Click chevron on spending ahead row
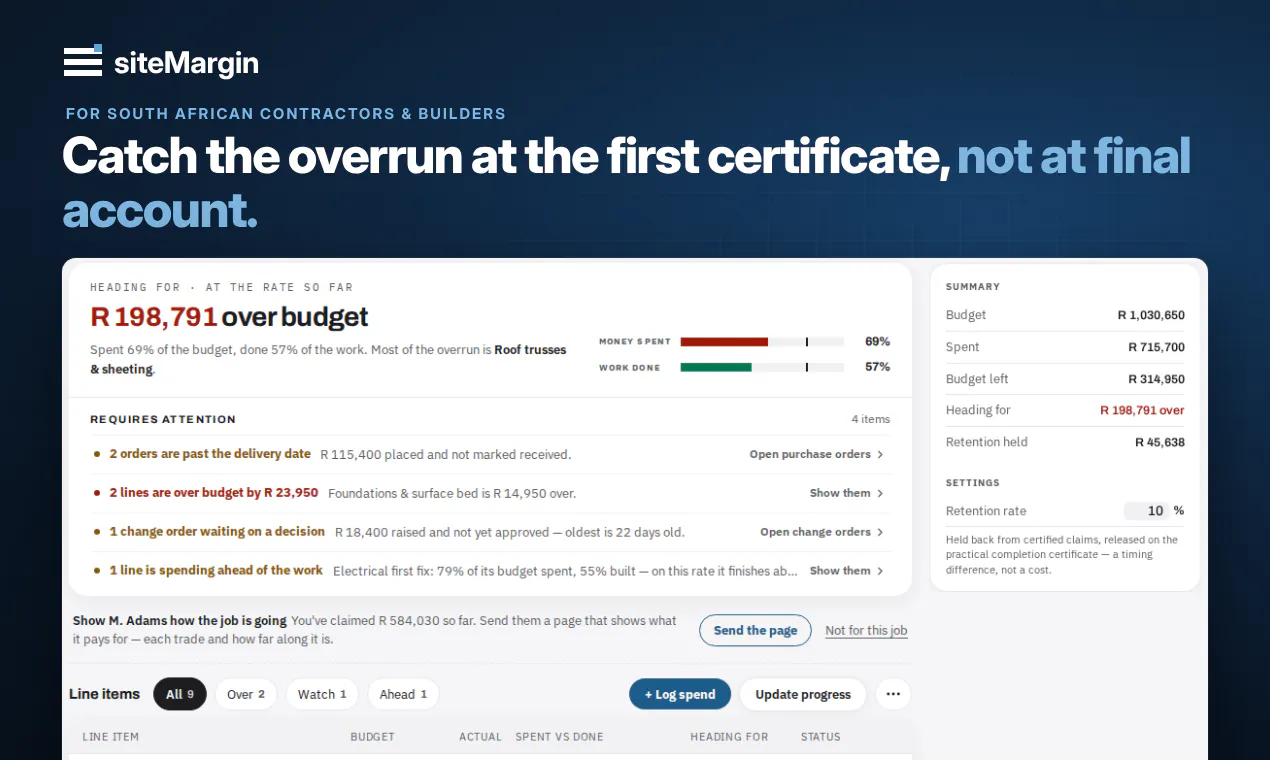The width and height of the screenshot is (1270, 760). [880, 571]
